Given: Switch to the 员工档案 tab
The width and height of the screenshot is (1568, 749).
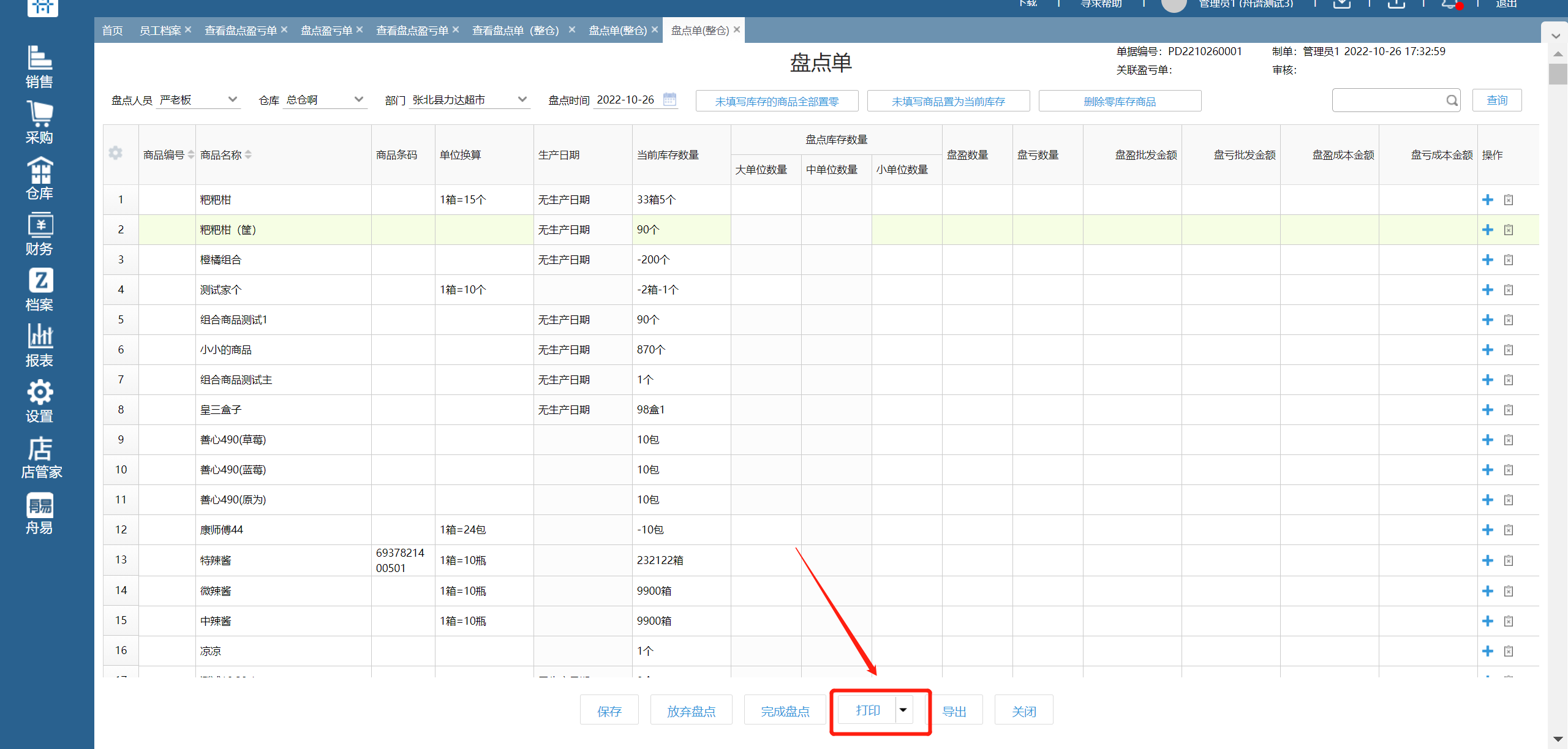Looking at the screenshot, I should tap(160, 31).
